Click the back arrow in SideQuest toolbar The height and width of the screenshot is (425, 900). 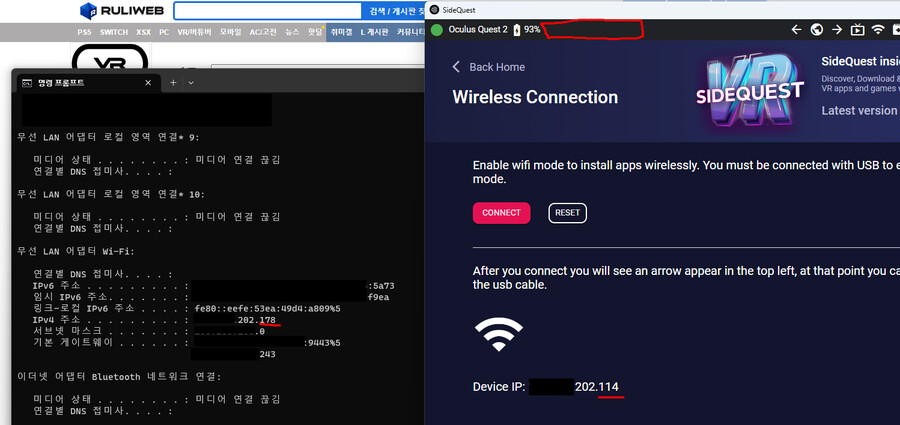click(x=796, y=30)
